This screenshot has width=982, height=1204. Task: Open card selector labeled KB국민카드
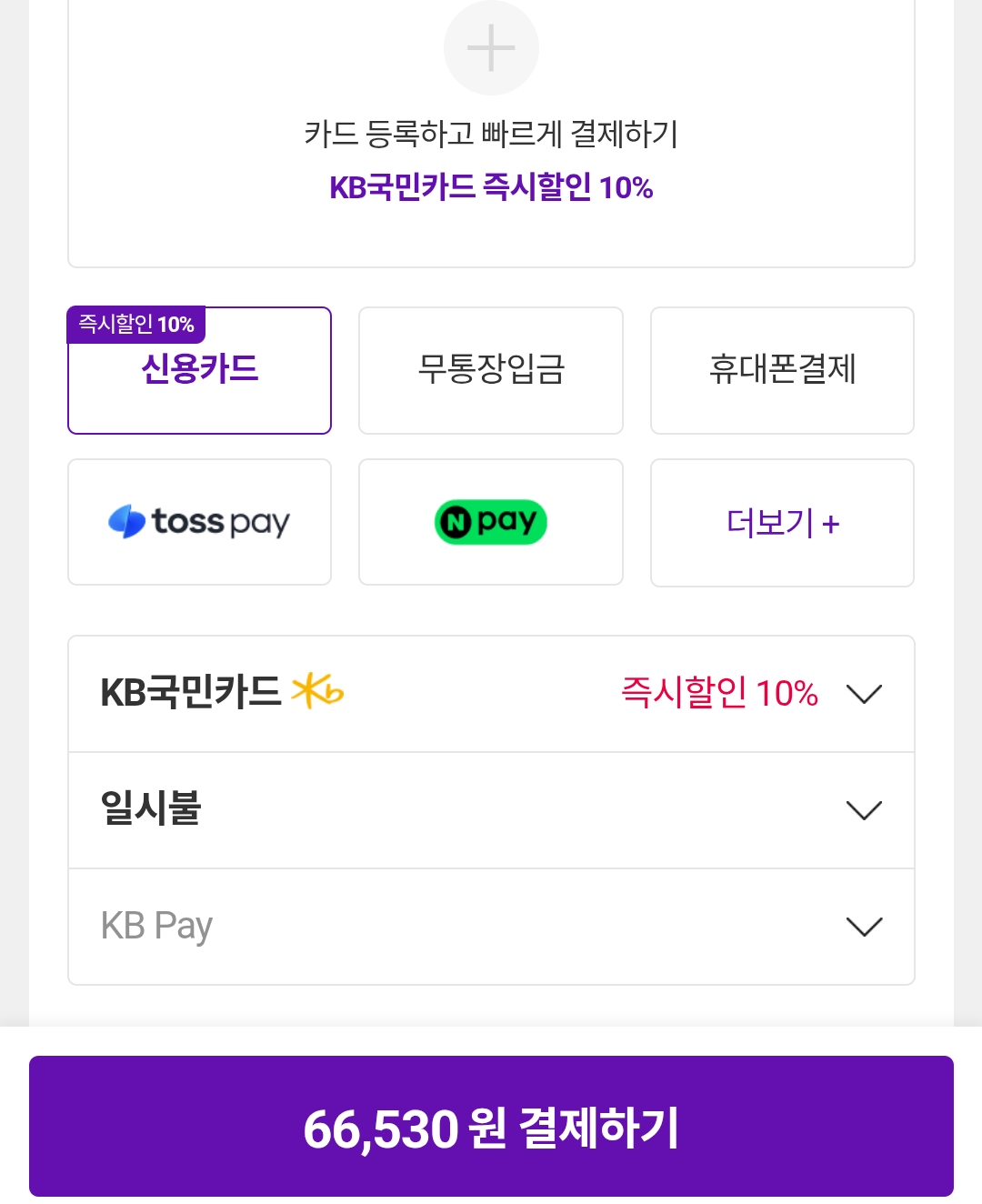191,693
